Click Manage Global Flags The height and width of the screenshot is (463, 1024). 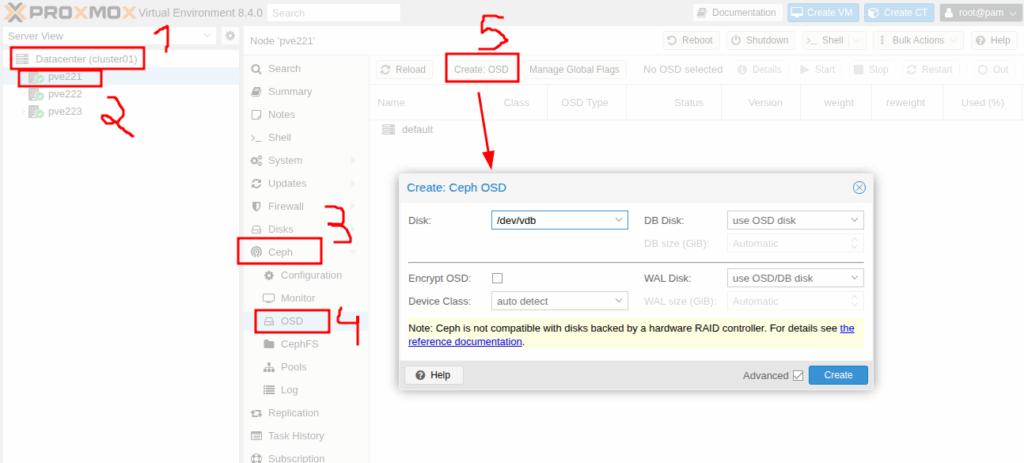click(x=574, y=70)
